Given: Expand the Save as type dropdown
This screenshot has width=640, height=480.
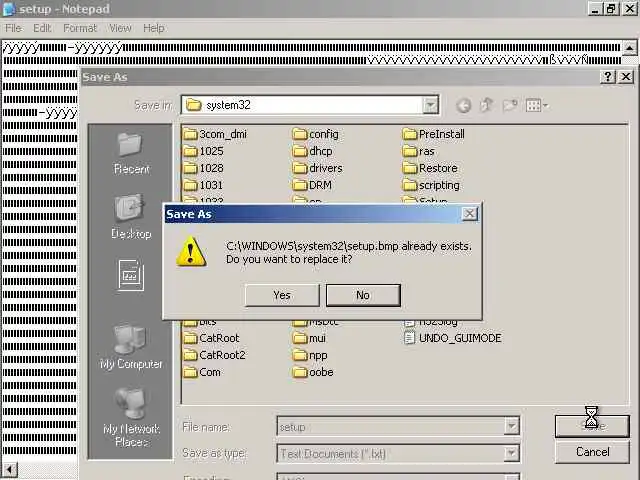Looking at the screenshot, I should pyautogui.click(x=511, y=453).
